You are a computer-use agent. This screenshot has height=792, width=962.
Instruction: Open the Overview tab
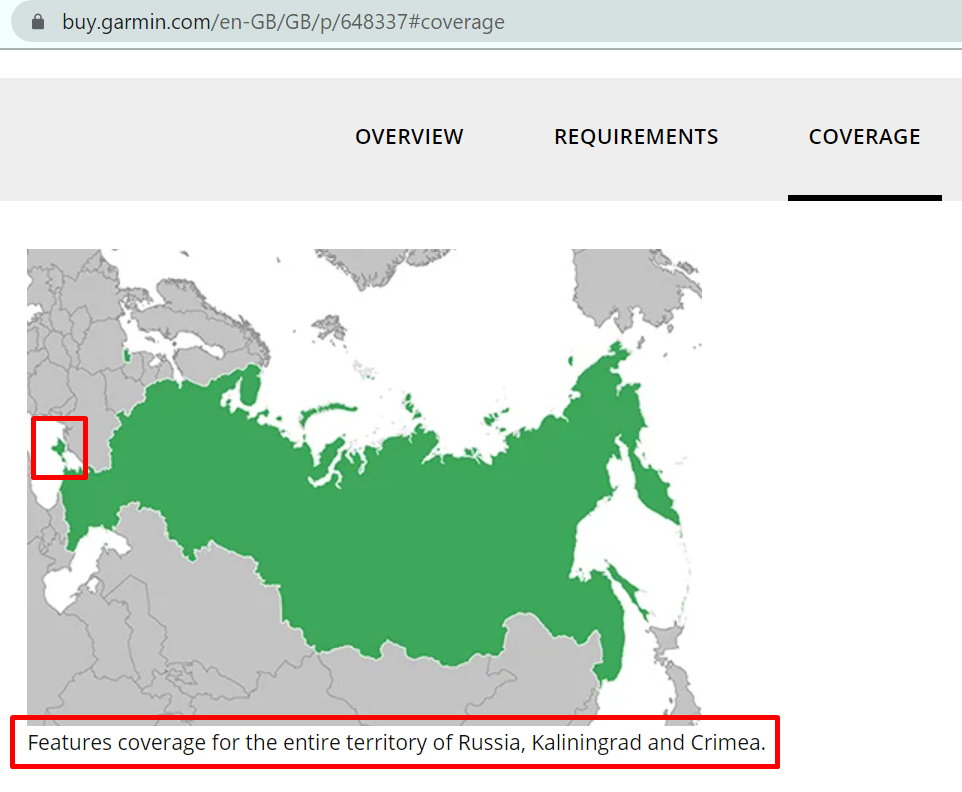(409, 136)
